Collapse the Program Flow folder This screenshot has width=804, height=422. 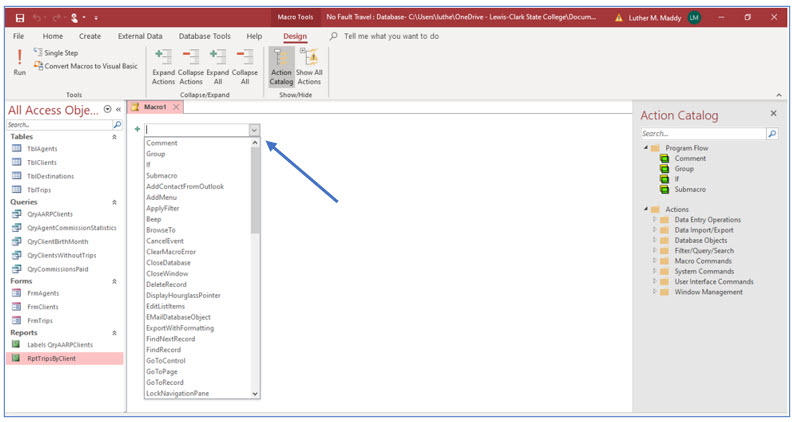(x=646, y=148)
